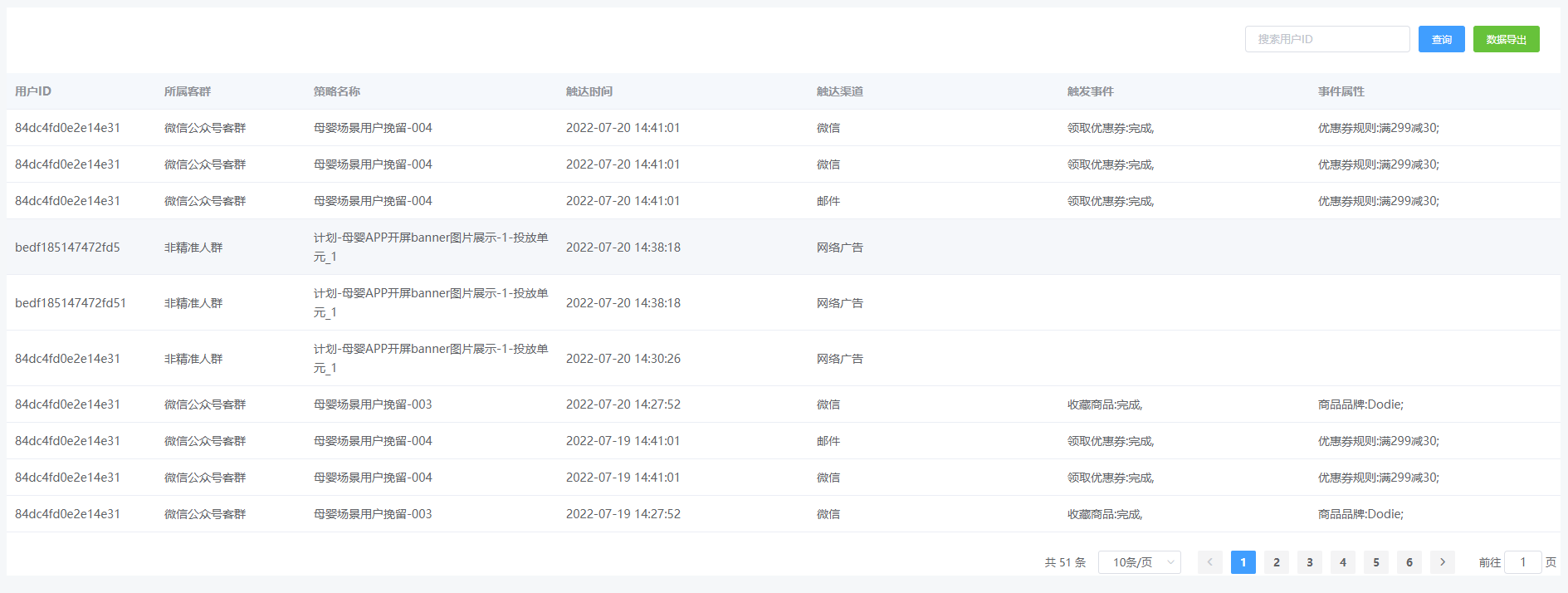Click the 触达渠道 column header
The width and height of the screenshot is (1568, 593).
840,91
